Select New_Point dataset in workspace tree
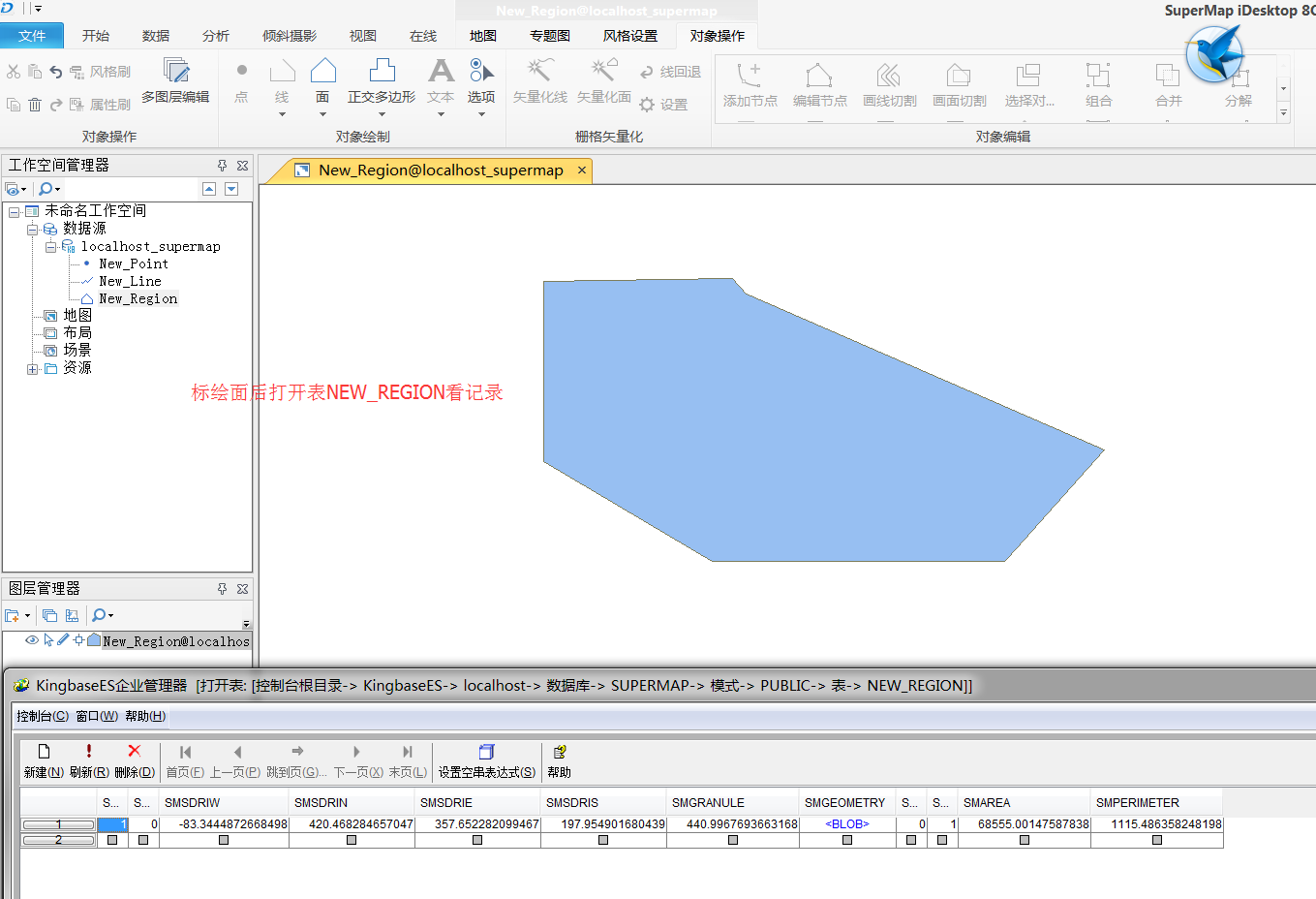The image size is (1316, 899). [x=134, y=263]
